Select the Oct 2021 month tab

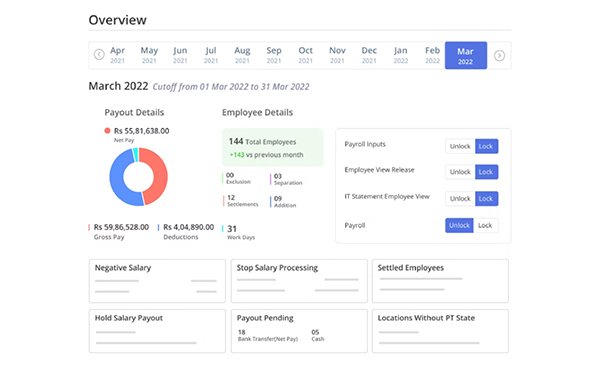tap(305, 55)
